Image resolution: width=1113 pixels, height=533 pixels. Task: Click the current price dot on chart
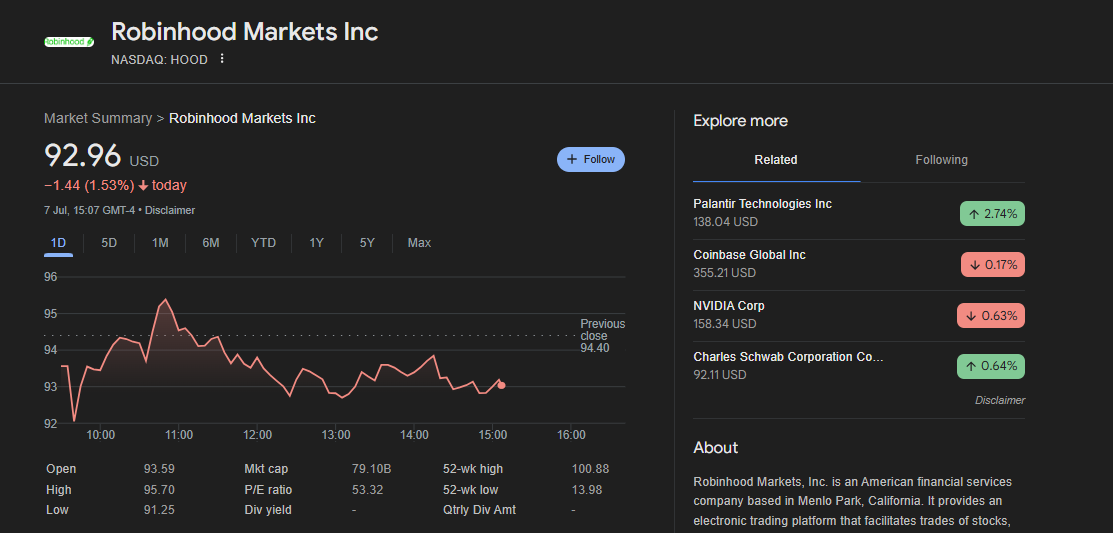[501, 385]
